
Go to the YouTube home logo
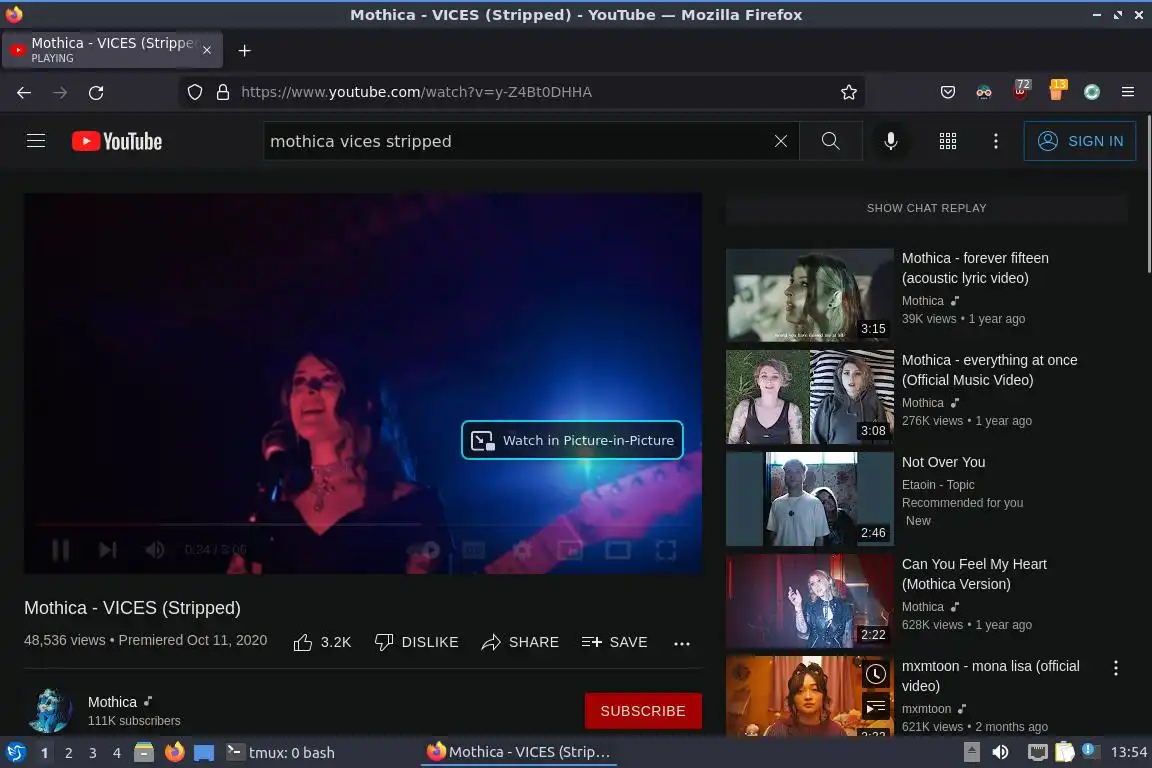(x=117, y=141)
